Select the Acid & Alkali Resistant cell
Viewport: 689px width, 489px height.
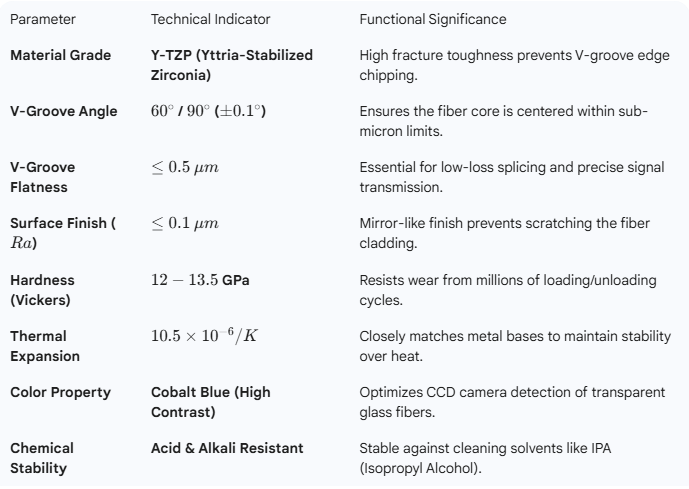tap(226, 448)
